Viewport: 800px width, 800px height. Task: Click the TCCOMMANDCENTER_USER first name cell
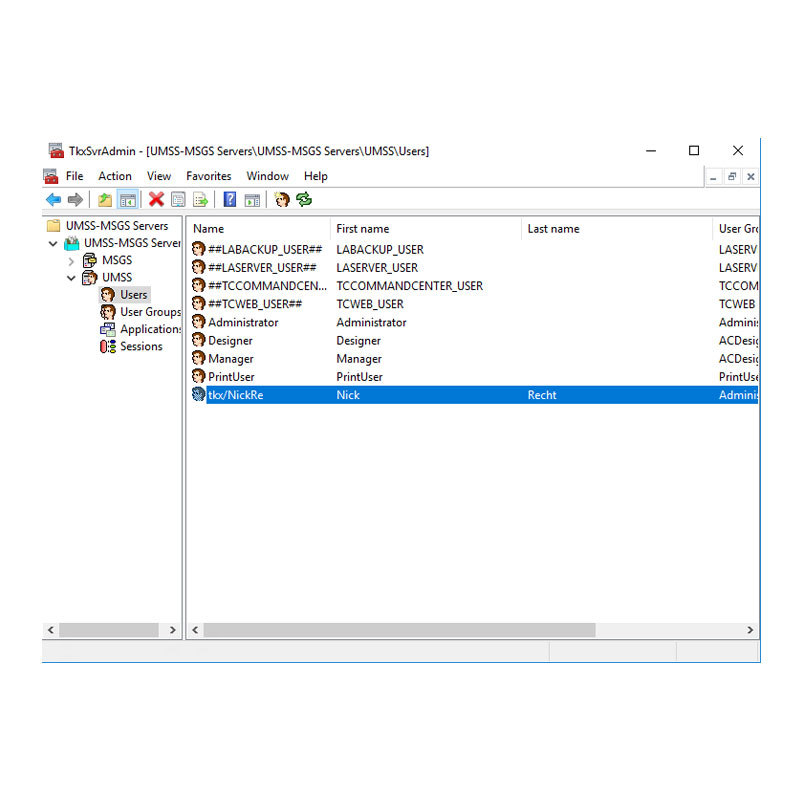tap(409, 285)
